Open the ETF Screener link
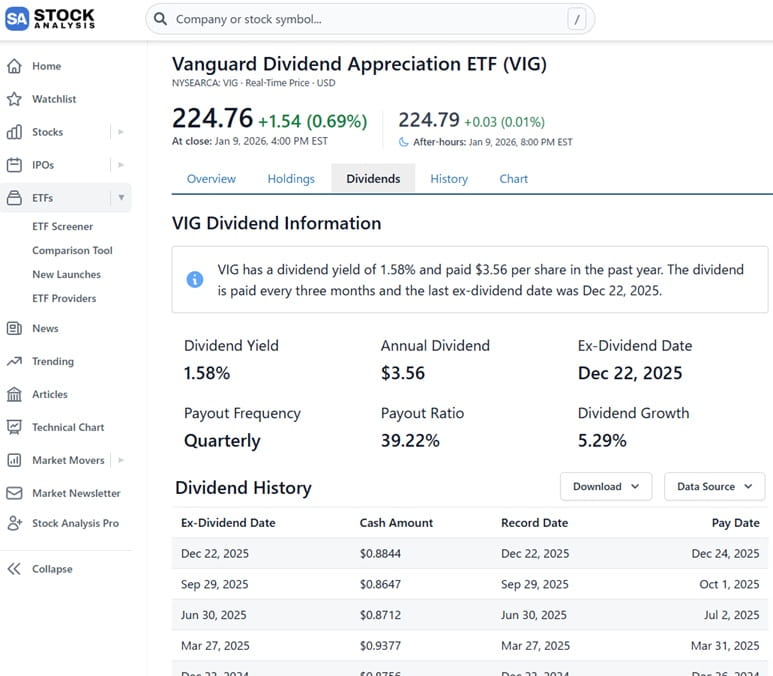Viewport: 773px width, 676px height. coord(62,227)
